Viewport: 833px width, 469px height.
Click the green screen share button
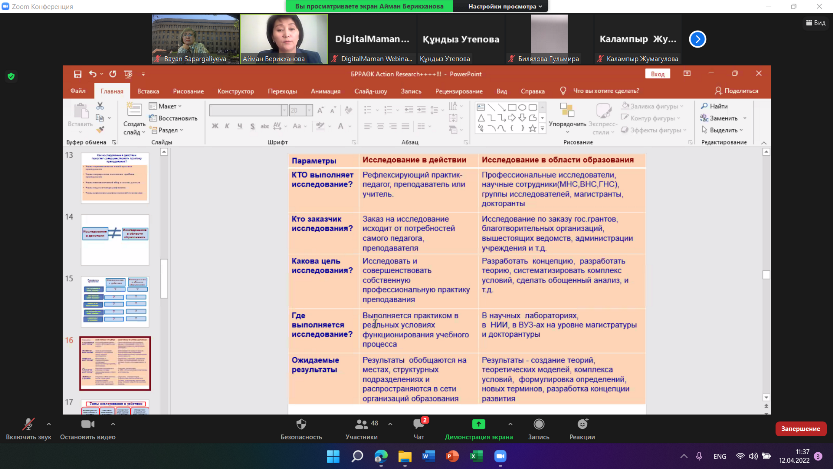click(x=478, y=426)
